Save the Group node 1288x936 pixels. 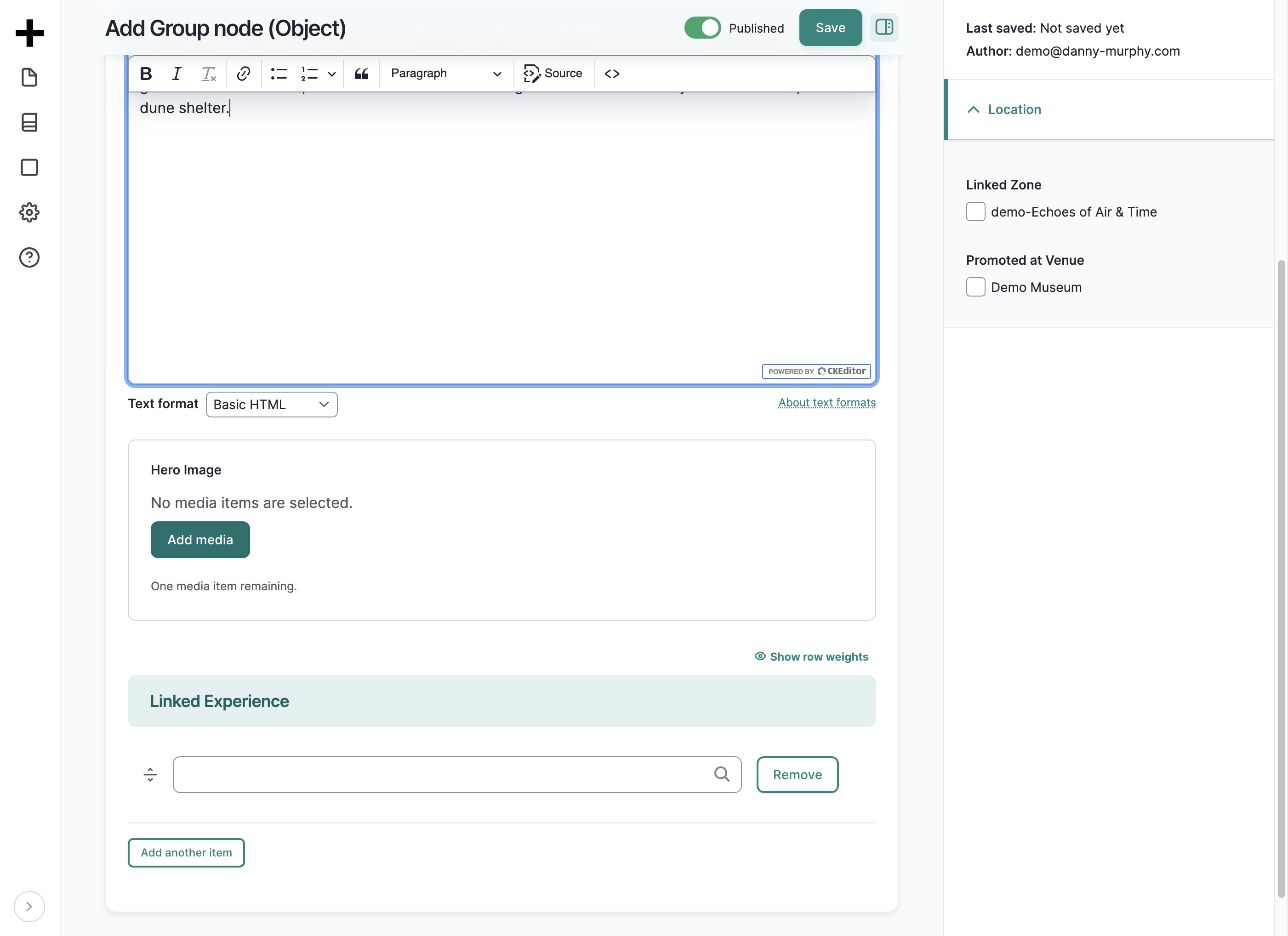[830, 27]
